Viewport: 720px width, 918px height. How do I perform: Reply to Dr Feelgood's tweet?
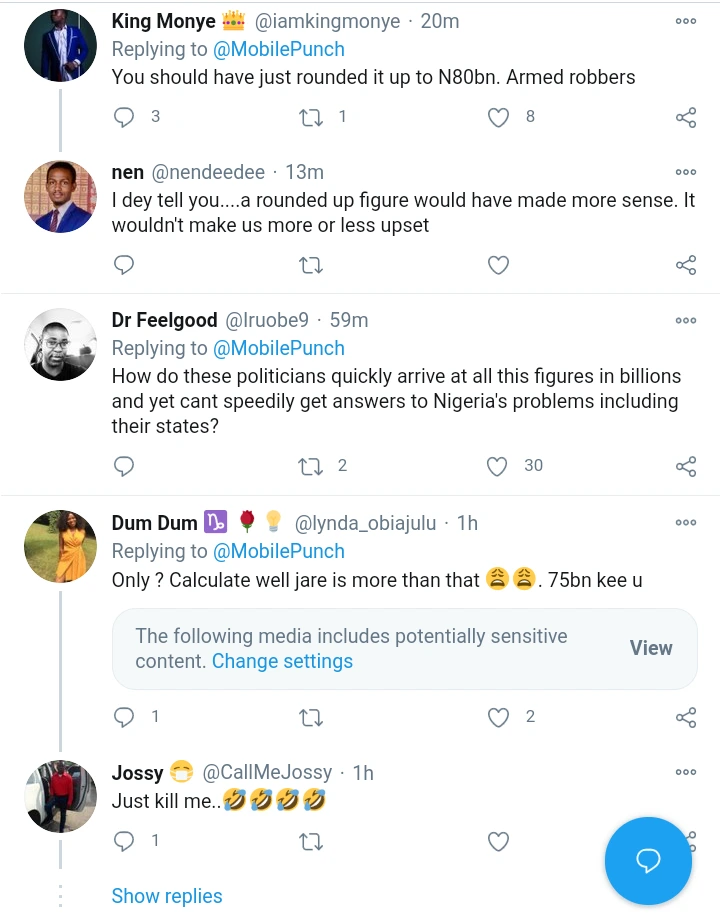coord(124,466)
